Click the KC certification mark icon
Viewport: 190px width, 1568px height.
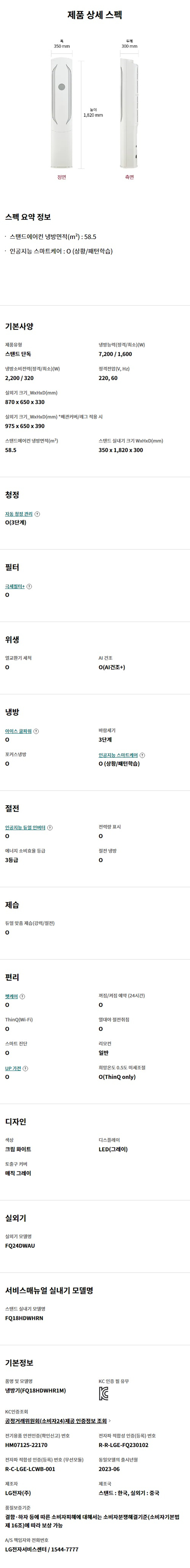[104, 1394]
